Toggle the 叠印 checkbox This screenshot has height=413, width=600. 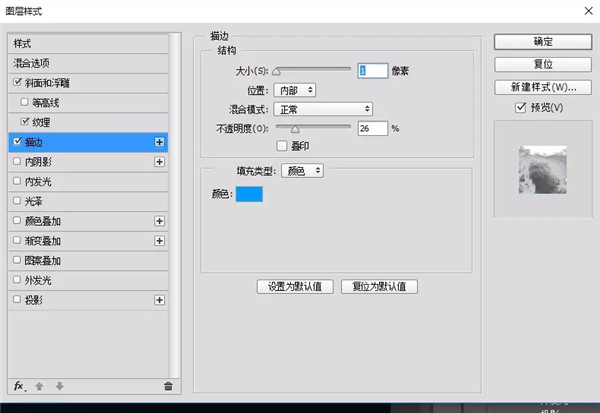coord(282,146)
